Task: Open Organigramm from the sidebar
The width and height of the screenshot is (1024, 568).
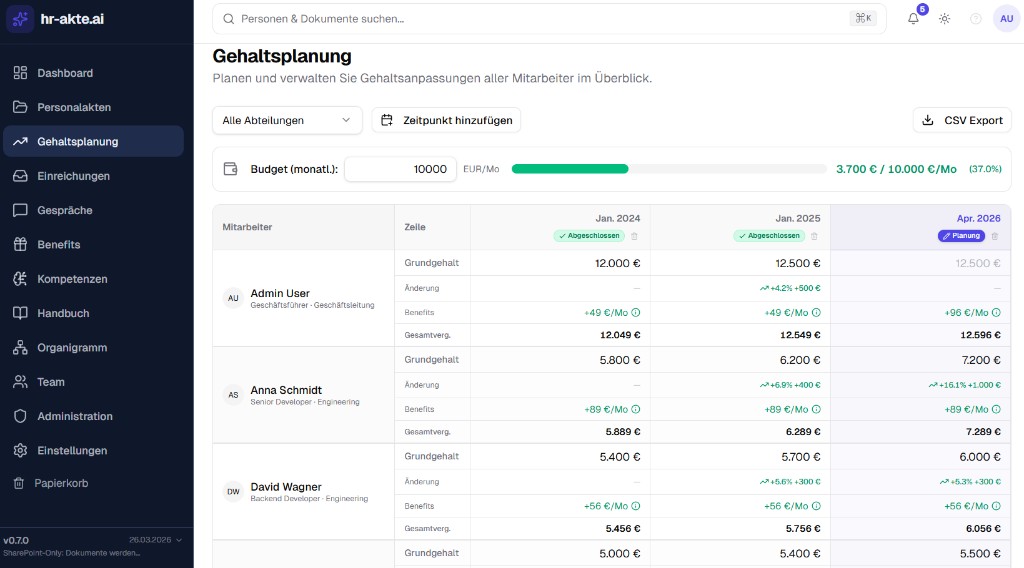Action: [x=72, y=348]
